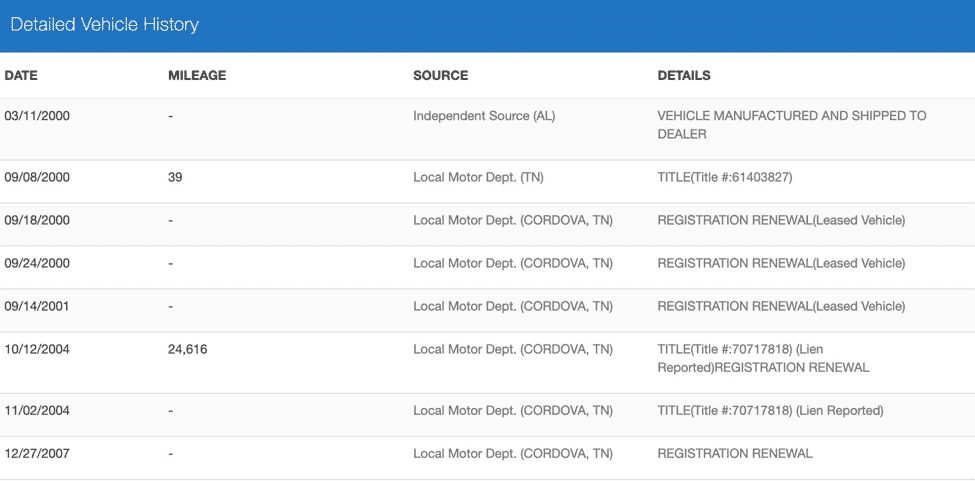This screenshot has height=481, width=975.
Task: Select the 03/11/2000 date cell
Action: (37, 116)
